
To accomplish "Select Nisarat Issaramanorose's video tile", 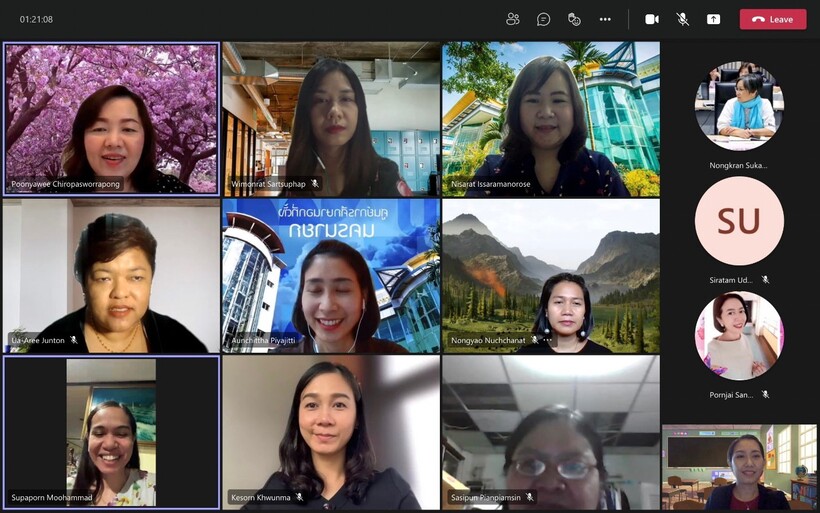I will click(x=551, y=118).
